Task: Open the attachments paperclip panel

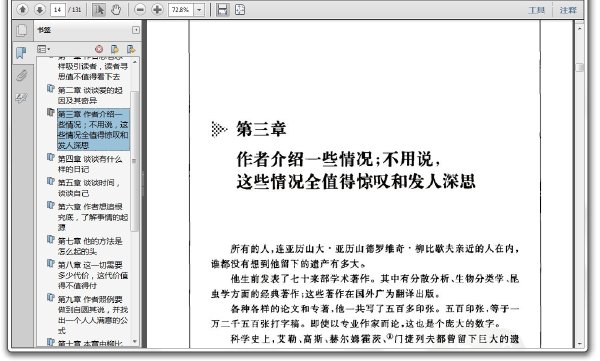Action: pos(21,75)
